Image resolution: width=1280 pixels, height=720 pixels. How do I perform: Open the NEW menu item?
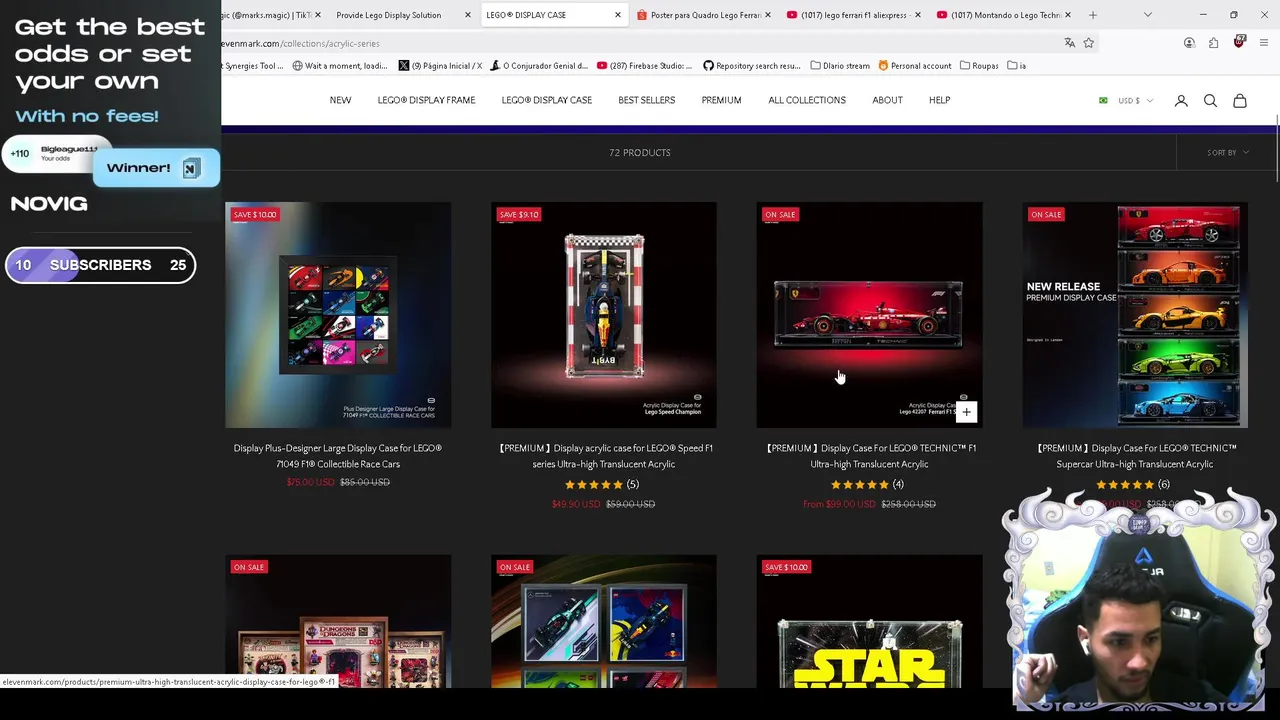[340, 100]
